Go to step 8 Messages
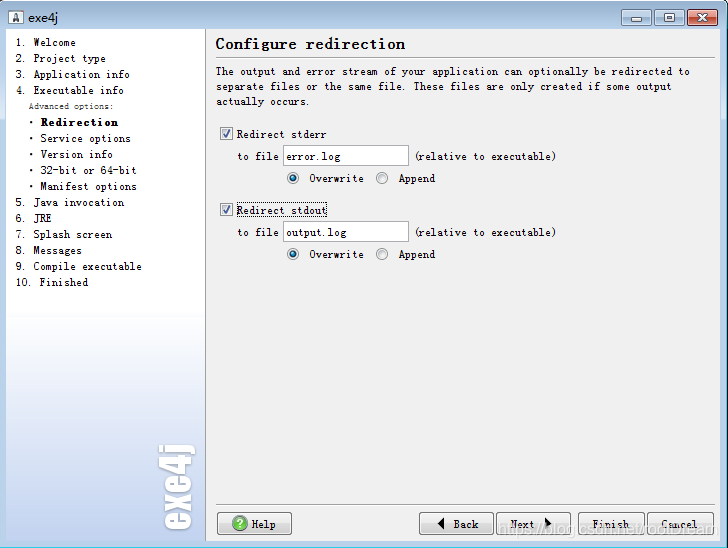The width and height of the screenshot is (728, 548). pos(48,250)
